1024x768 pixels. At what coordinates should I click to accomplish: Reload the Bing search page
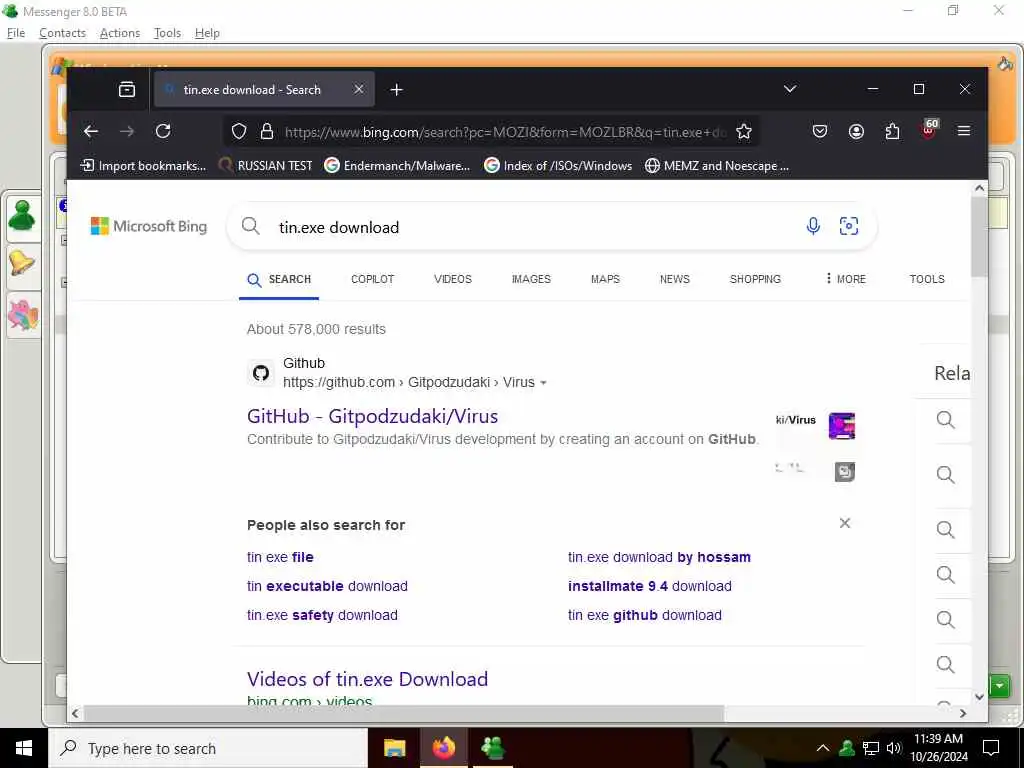(x=163, y=131)
